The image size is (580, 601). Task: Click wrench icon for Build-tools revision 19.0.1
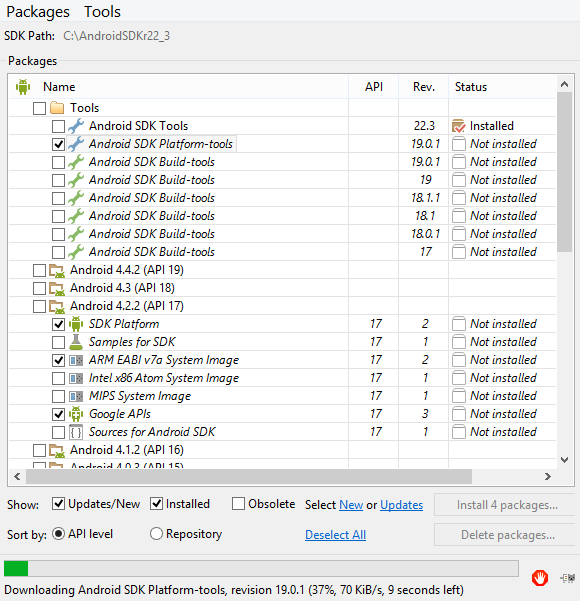click(76, 162)
